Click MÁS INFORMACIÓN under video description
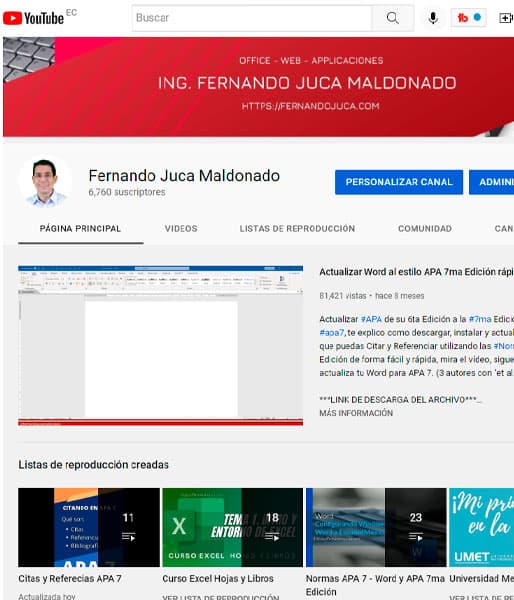Screen dimensions: 514x600 tap(356, 413)
